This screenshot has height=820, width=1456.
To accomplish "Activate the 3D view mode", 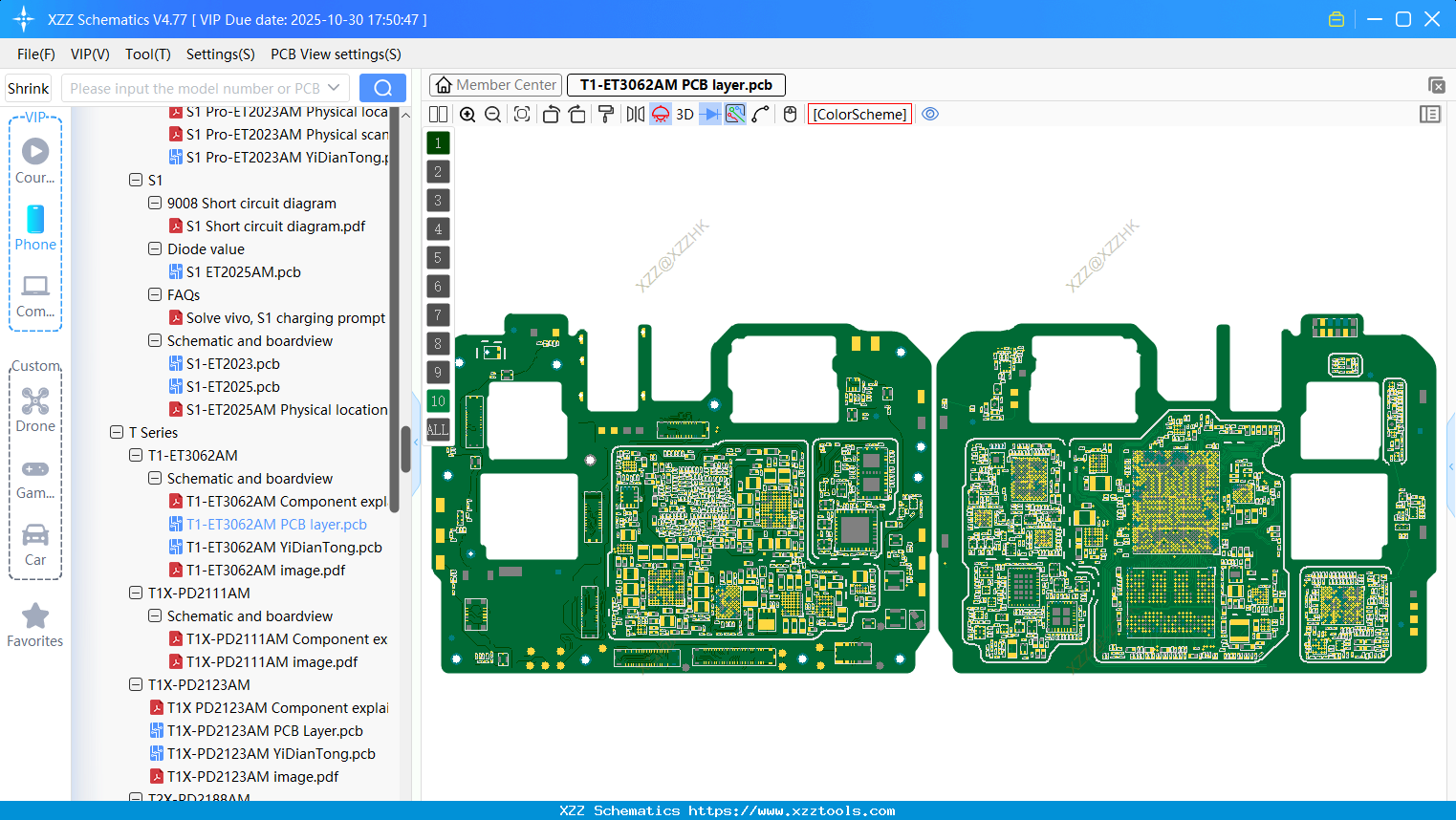I will (684, 114).
